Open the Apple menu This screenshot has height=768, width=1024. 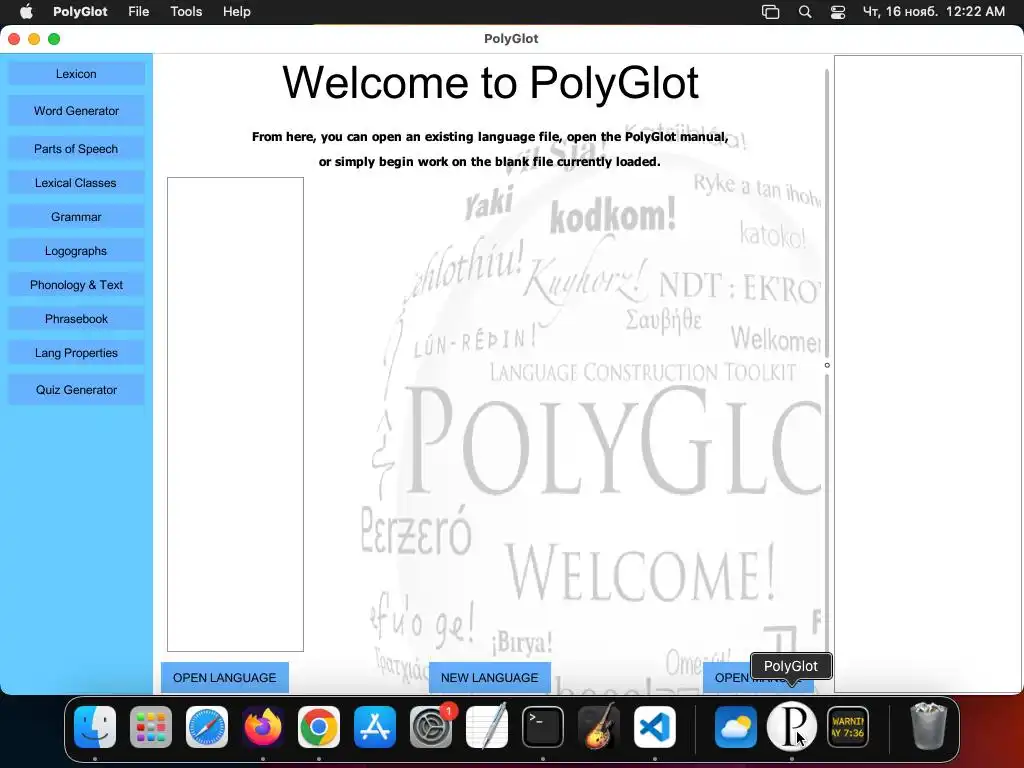26,12
